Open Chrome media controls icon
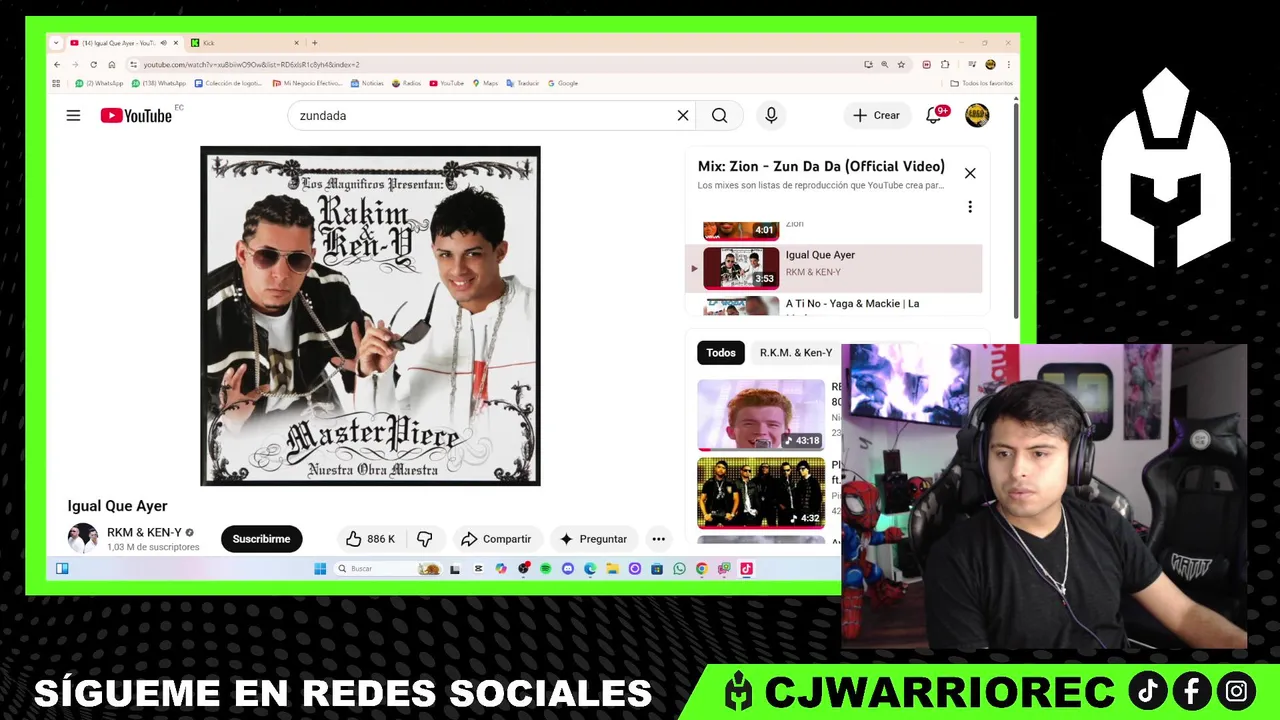The width and height of the screenshot is (1280, 720). [971, 65]
